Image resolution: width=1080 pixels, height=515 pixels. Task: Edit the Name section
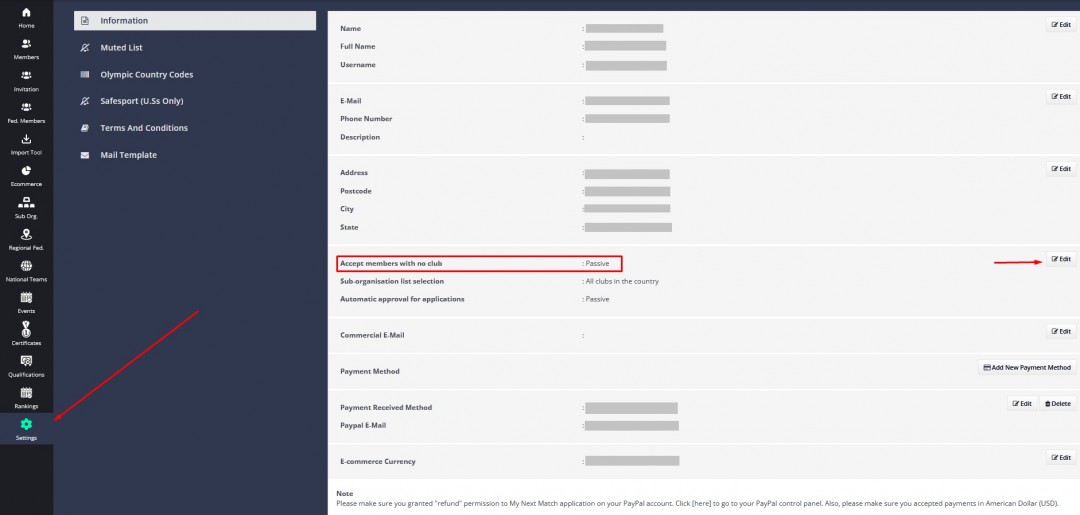(1061, 25)
